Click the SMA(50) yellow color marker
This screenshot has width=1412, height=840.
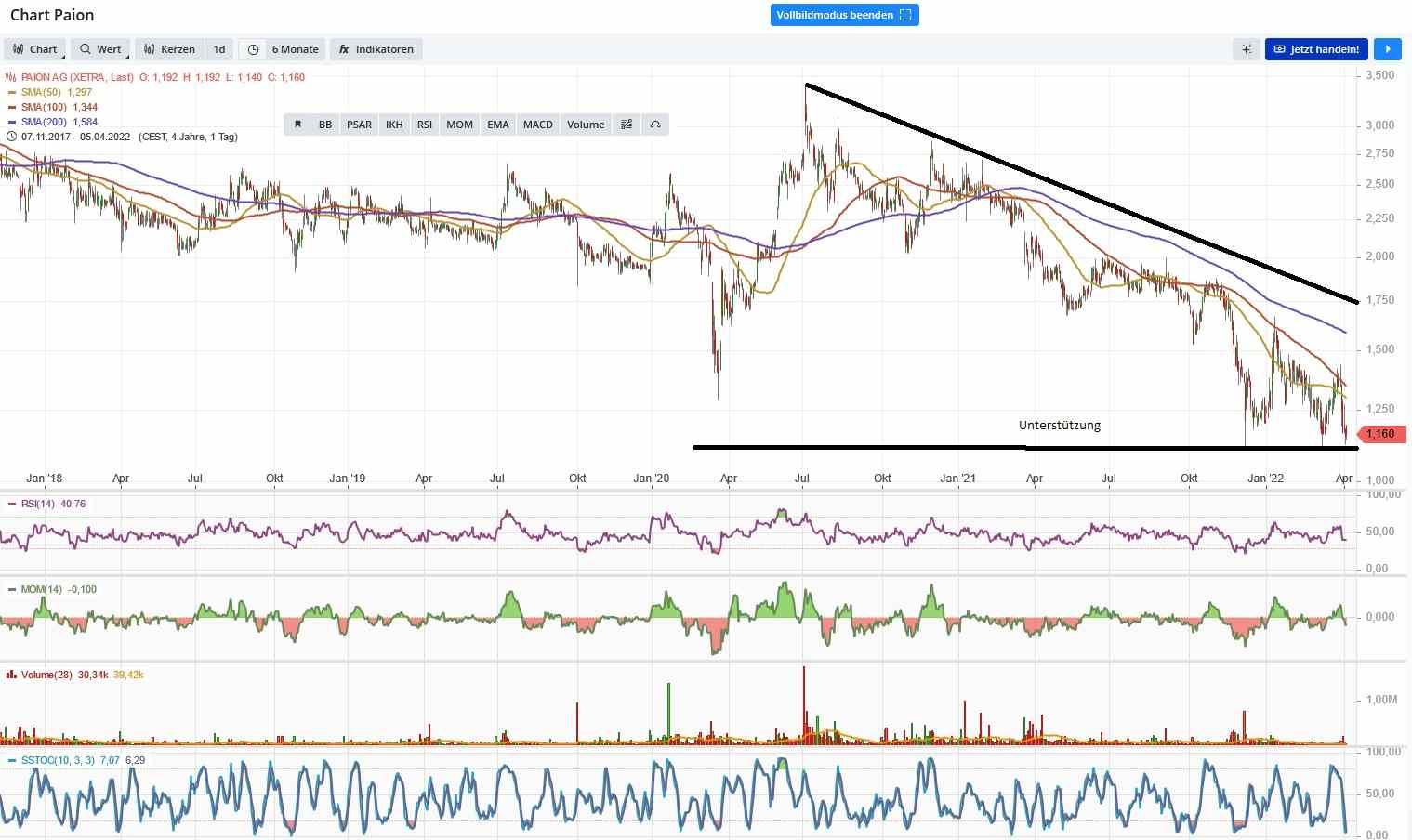11,92
